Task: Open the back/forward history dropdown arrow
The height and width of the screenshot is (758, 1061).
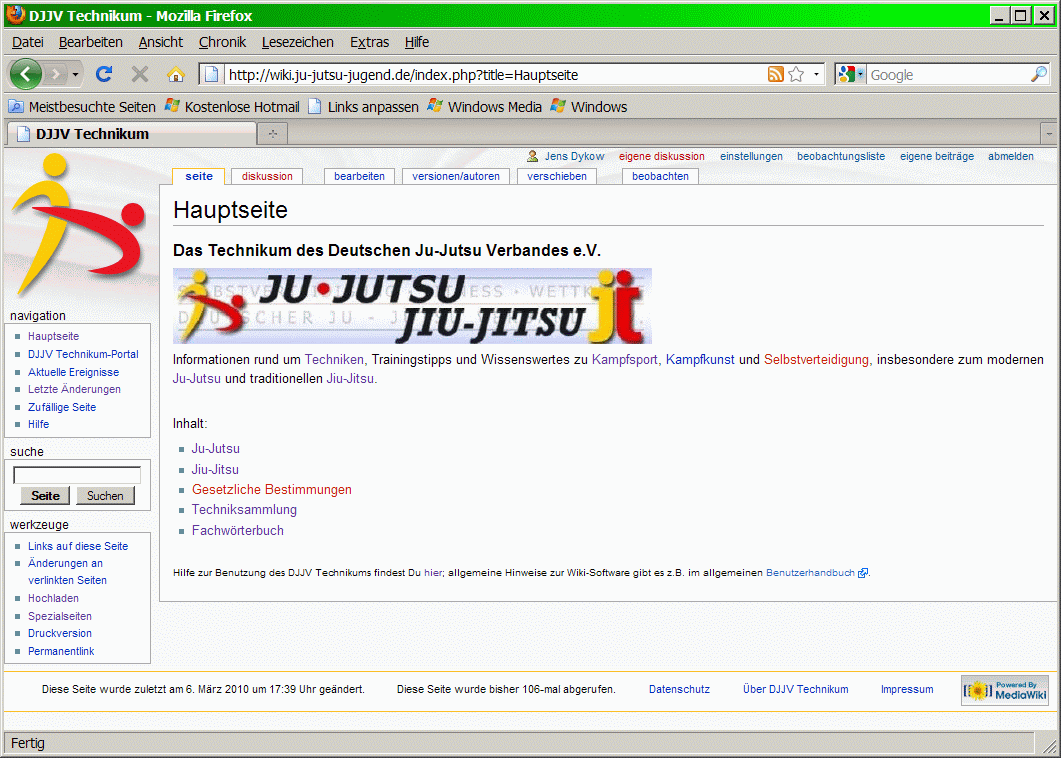Action: coord(75,74)
